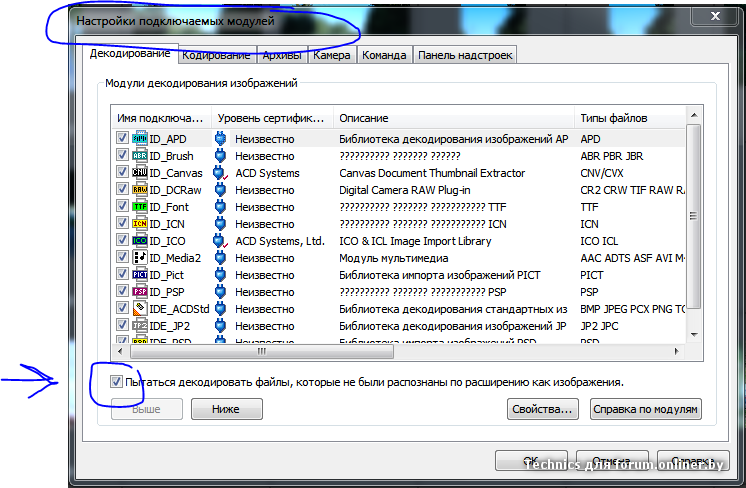Click the horizontal scrollbar thumb

pyautogui.click(x=262, y=351)
